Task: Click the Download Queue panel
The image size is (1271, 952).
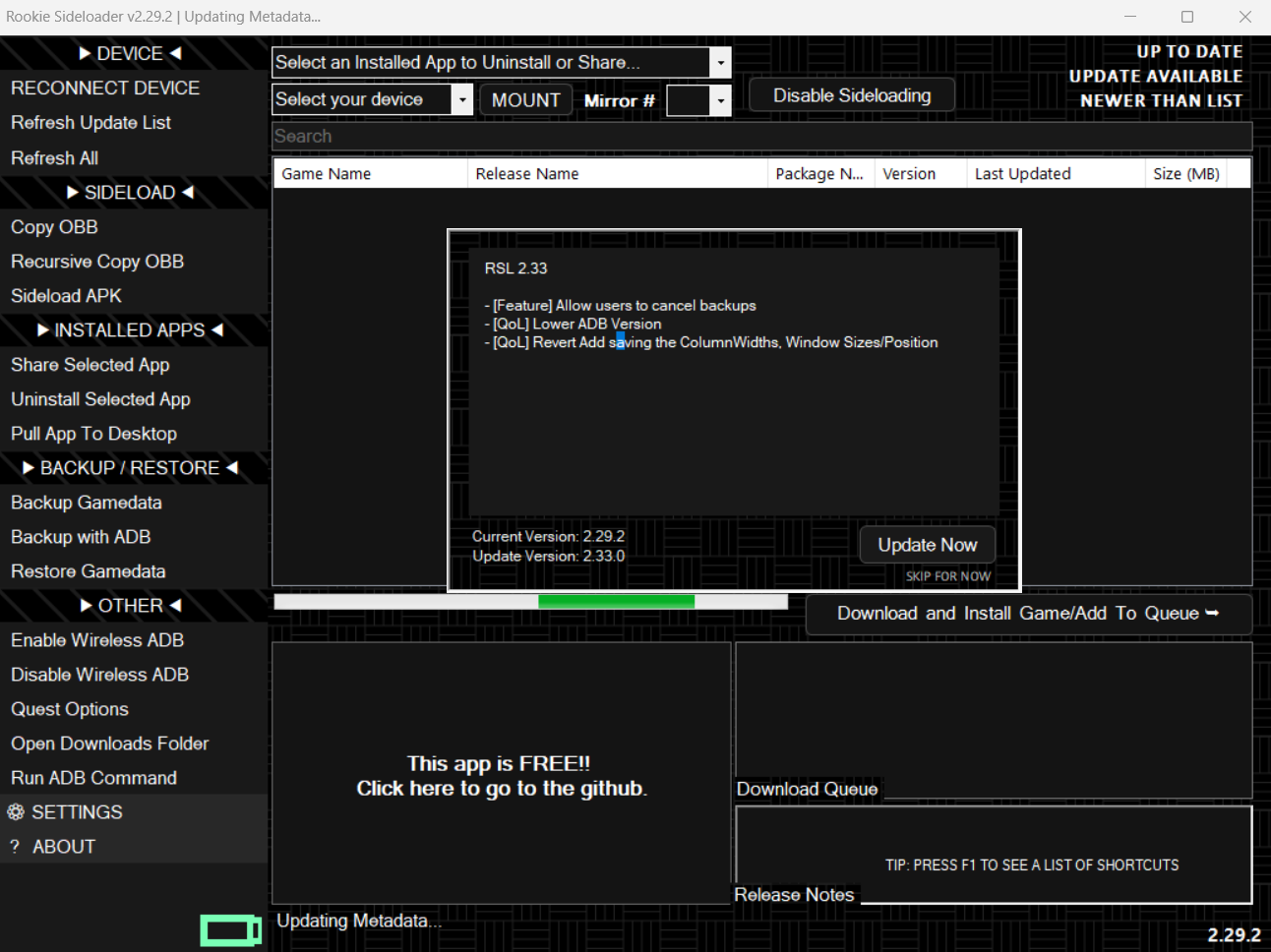Action: (994, 721)
